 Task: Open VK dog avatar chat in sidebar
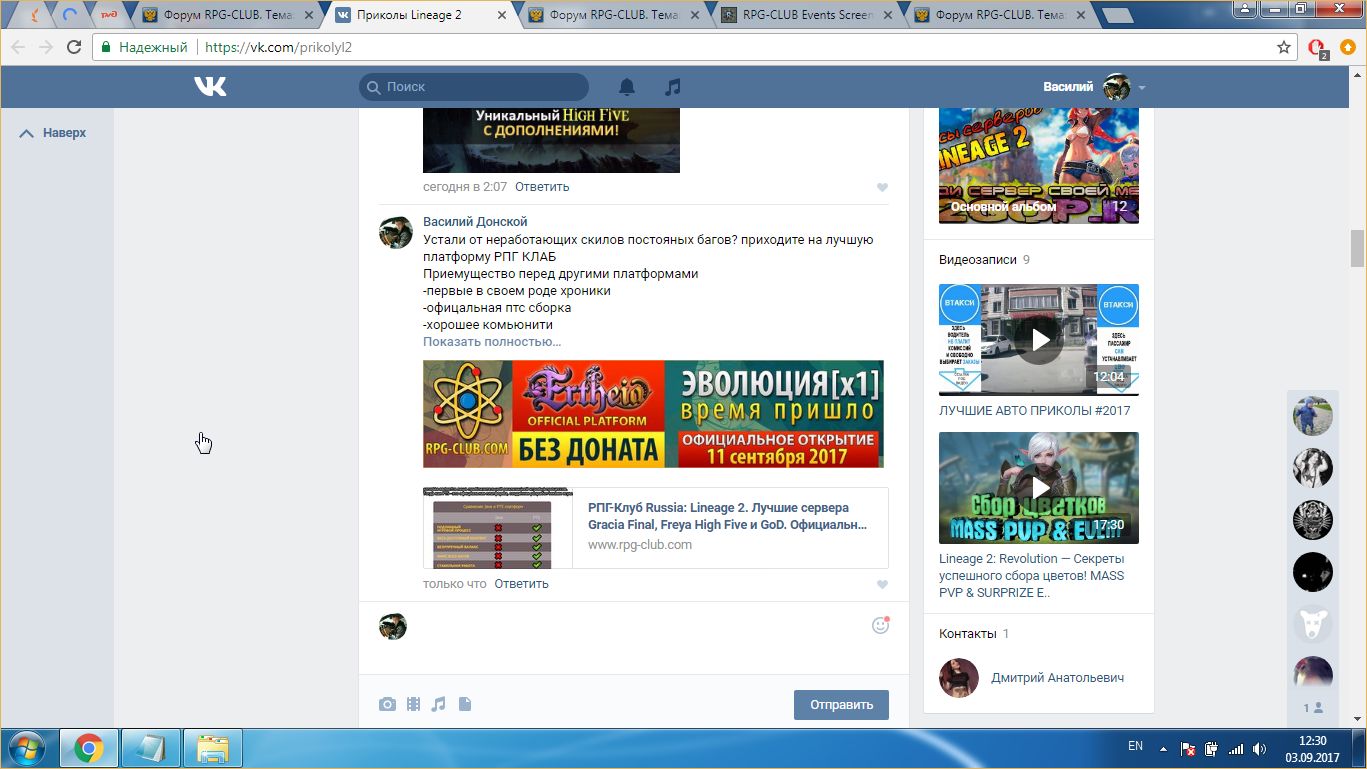[1313, 624]
